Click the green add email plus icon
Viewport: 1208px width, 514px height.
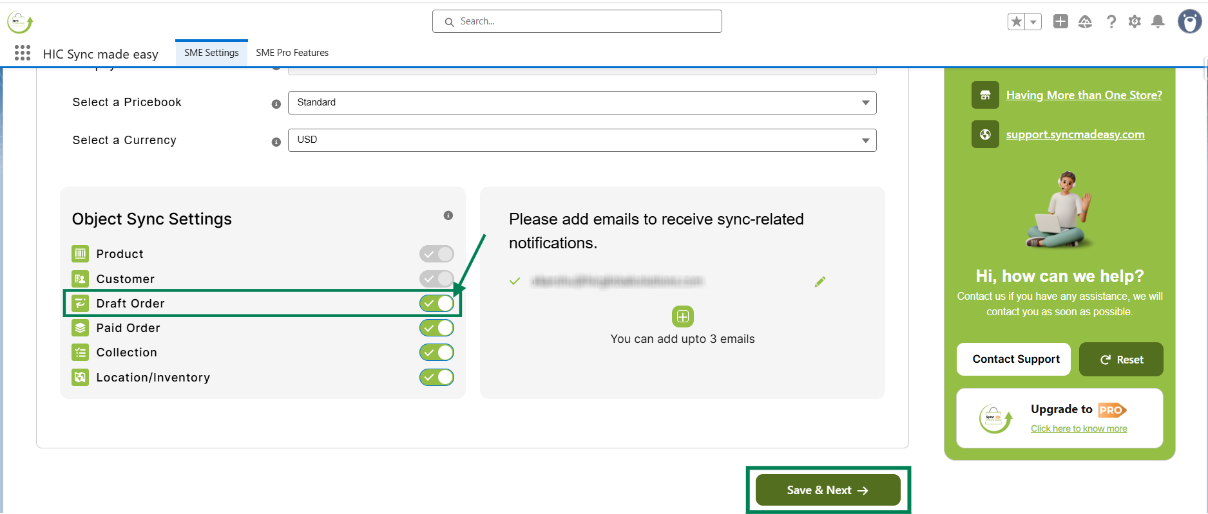(683, 317)
